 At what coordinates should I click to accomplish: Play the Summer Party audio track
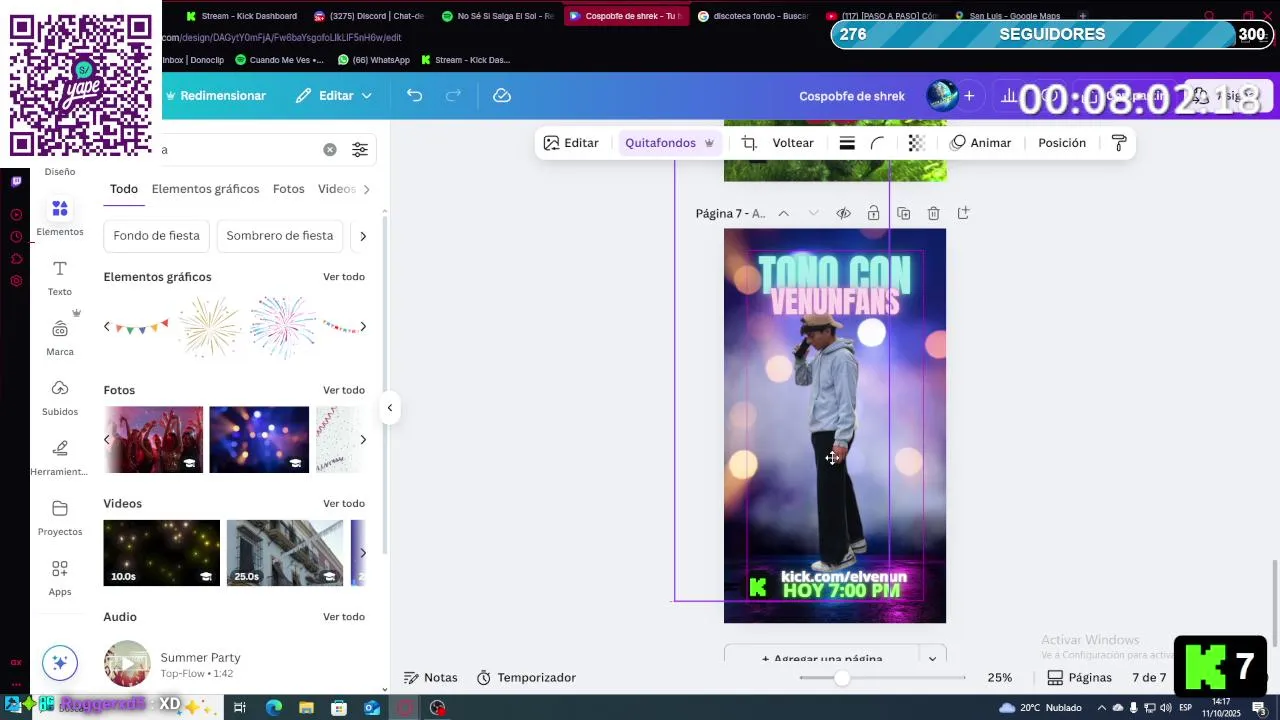click(x=127, y=664)
